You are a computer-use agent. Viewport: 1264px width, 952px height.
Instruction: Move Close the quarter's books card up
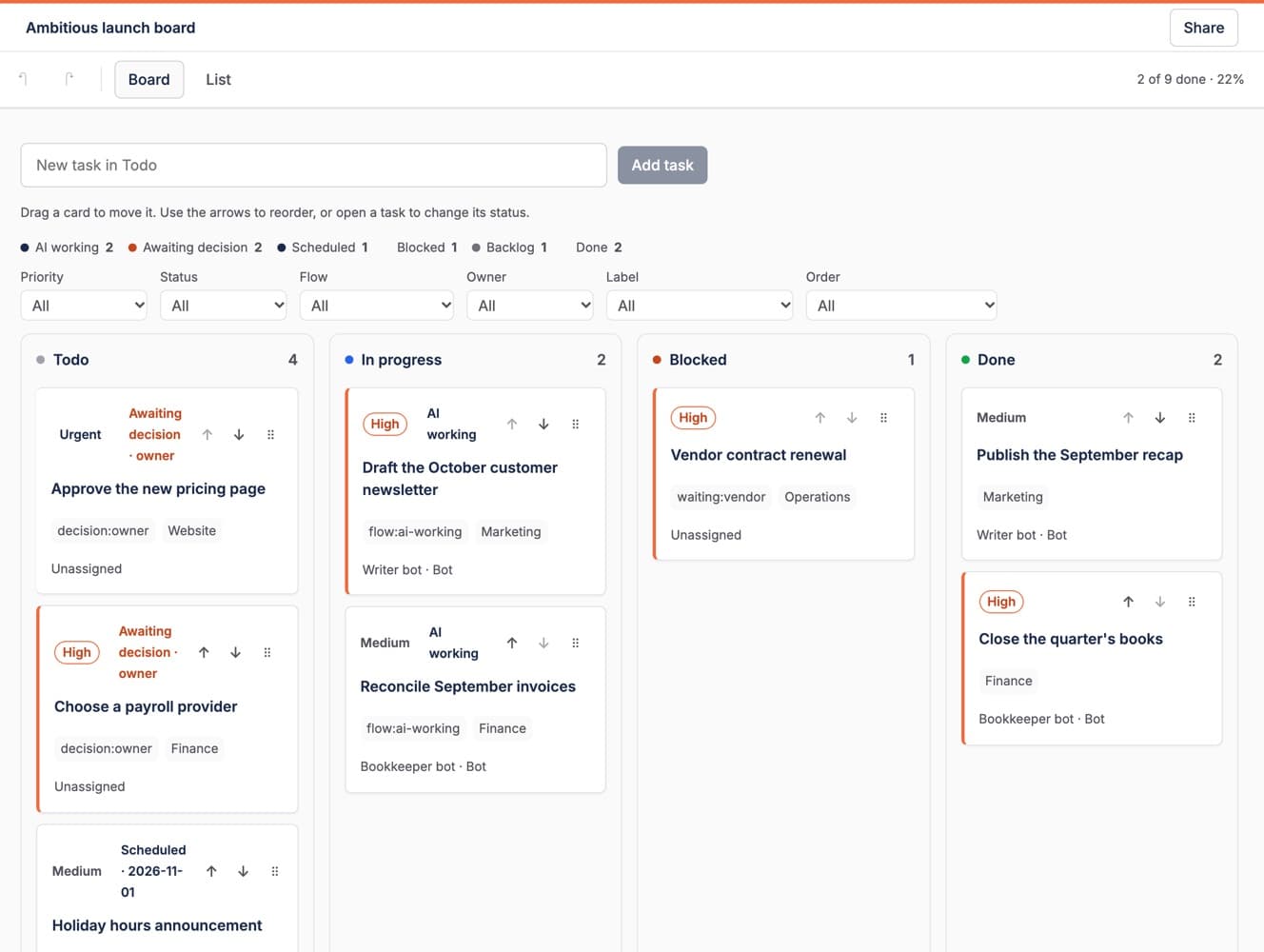click(x=1128, y=602)
